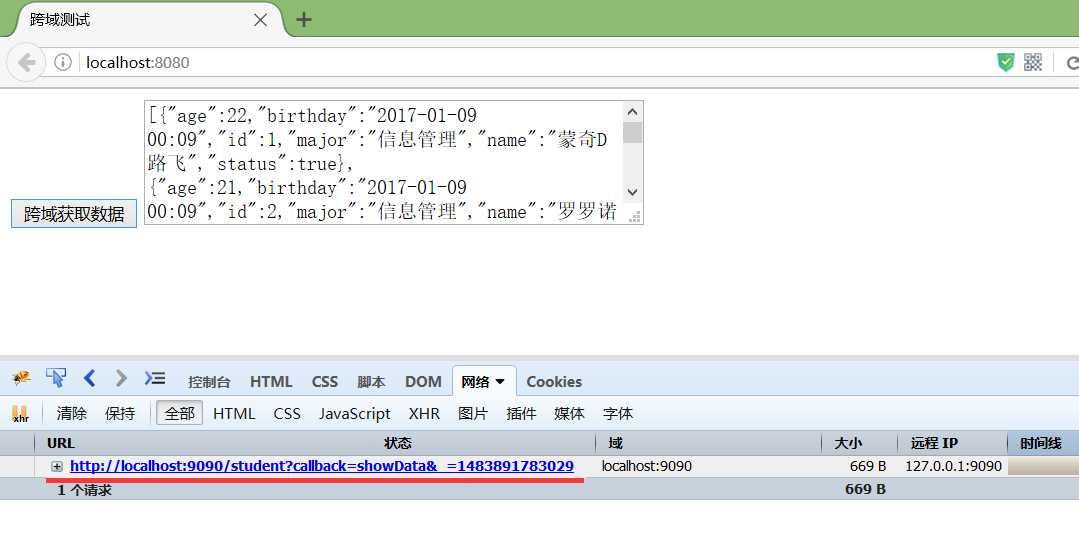Switch to the 脚本 panel
The height and width of the screenshot is (543, 1079).
click(371, 382)
